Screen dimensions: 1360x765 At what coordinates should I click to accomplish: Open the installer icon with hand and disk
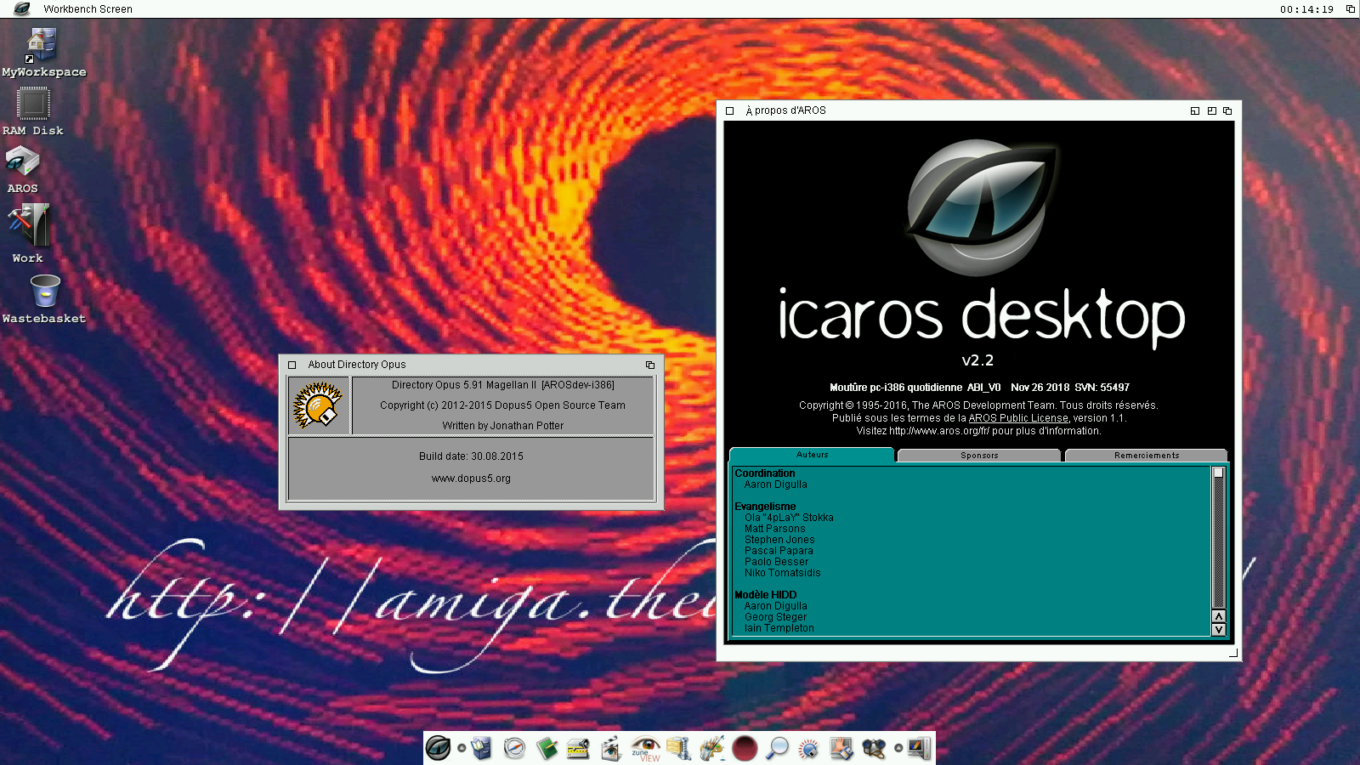[x=843, y=747]
